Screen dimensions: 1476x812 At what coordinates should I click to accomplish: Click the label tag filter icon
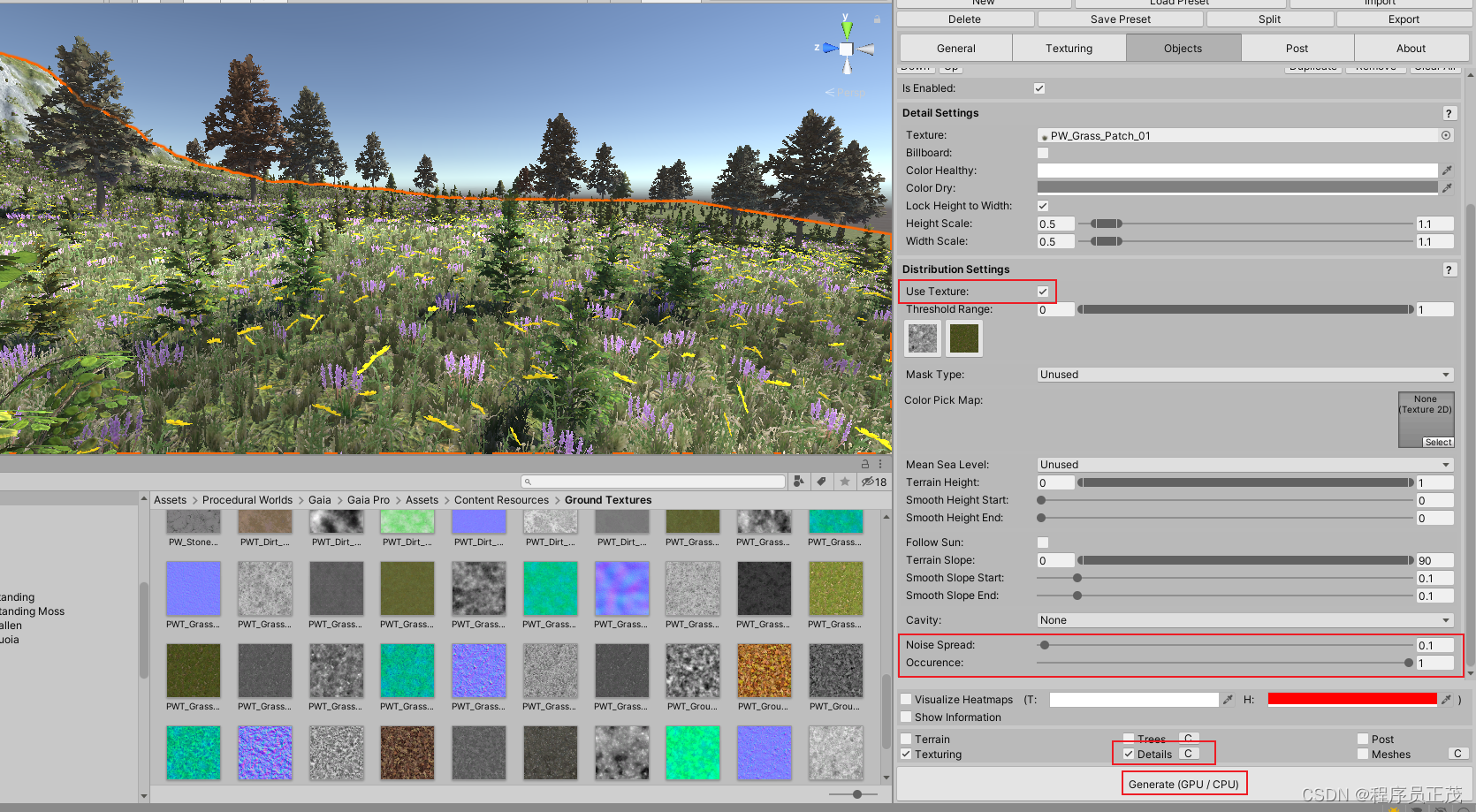point(821,482)
